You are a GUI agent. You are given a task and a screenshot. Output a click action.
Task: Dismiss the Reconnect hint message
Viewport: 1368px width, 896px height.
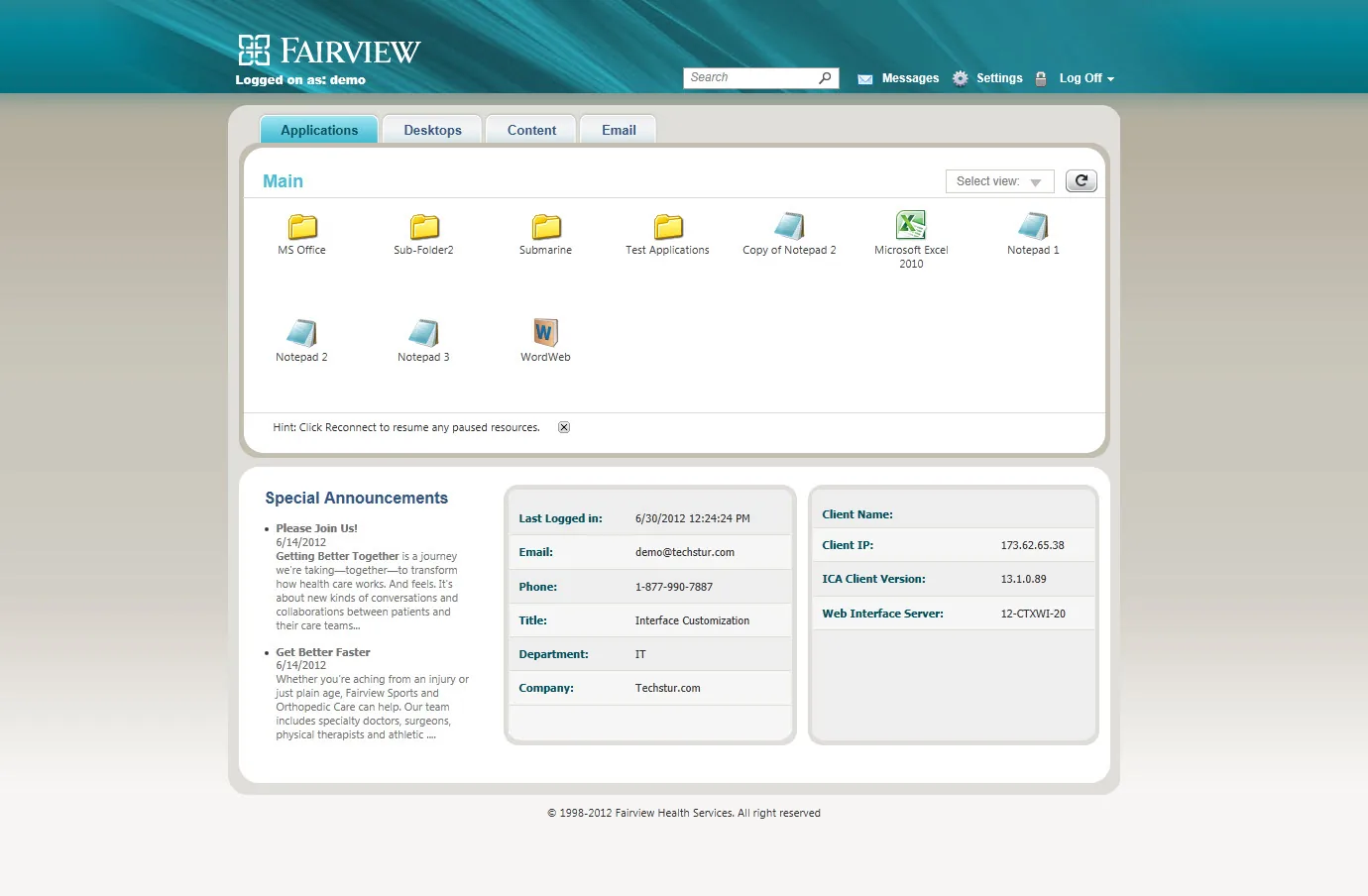click(564, 427)
